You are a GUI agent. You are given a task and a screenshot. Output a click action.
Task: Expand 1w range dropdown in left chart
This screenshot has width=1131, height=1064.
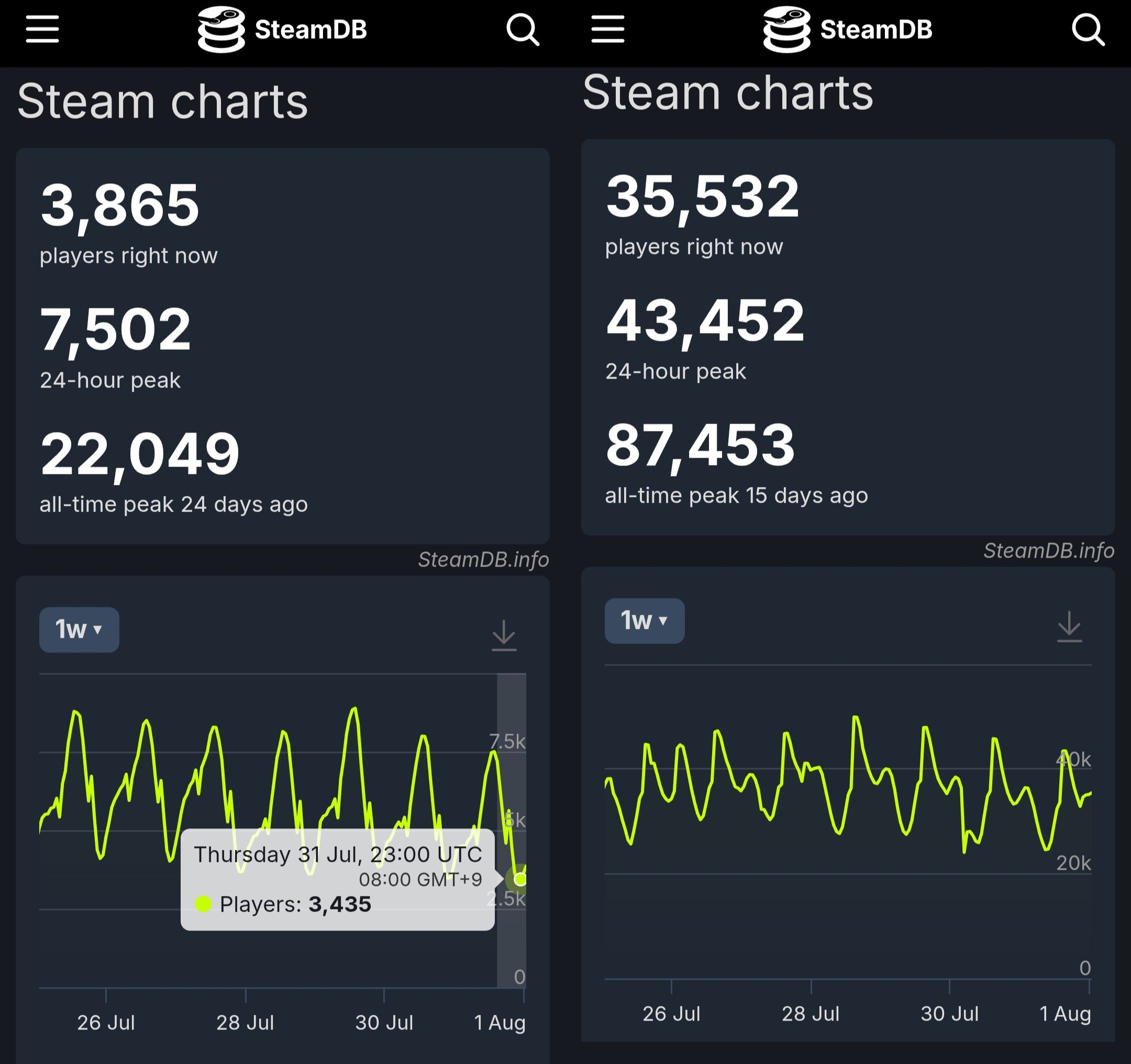pos(79,630)
